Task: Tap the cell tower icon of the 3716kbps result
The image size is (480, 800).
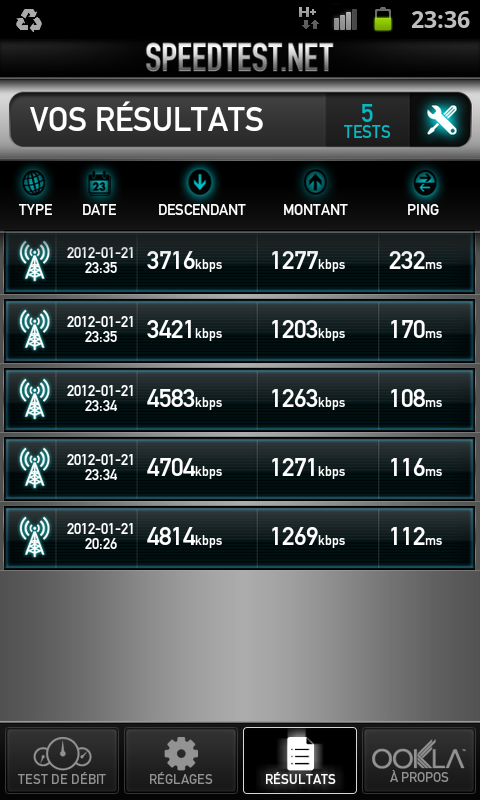Action: pyautogui.click(x=35, y=261)
